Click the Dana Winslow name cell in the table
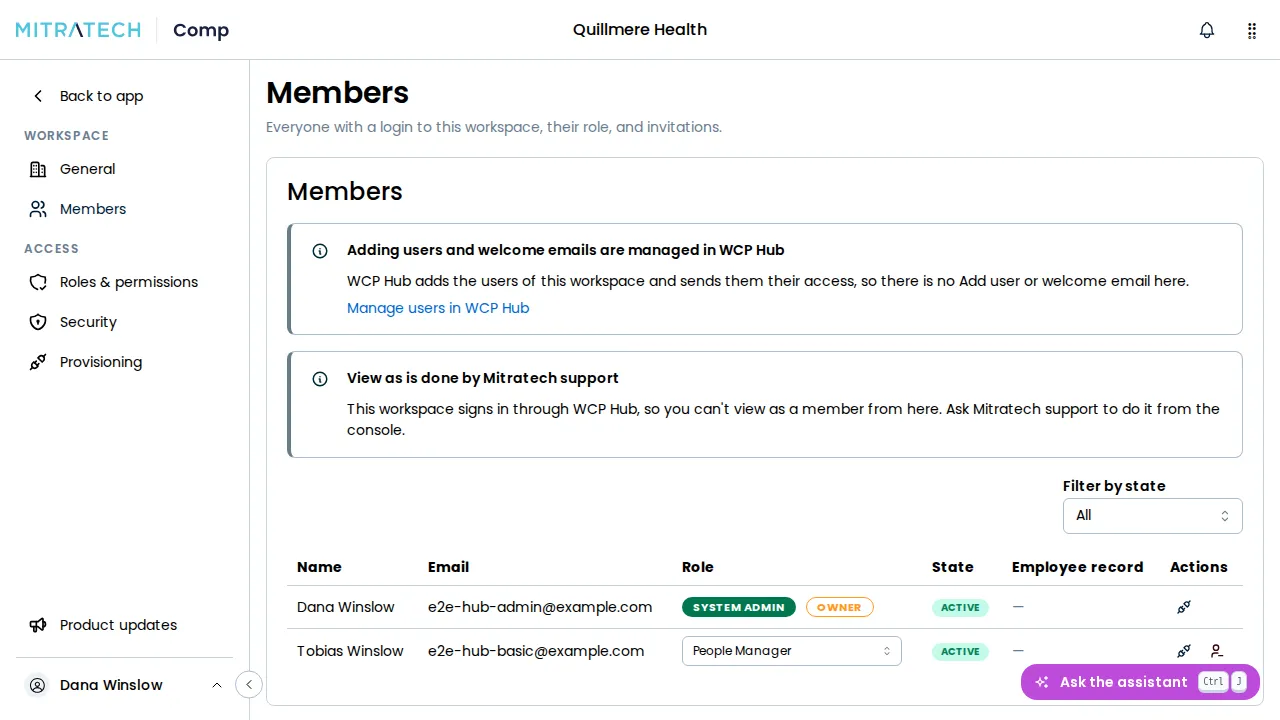The image size is (1280, 720). [346, 607]
